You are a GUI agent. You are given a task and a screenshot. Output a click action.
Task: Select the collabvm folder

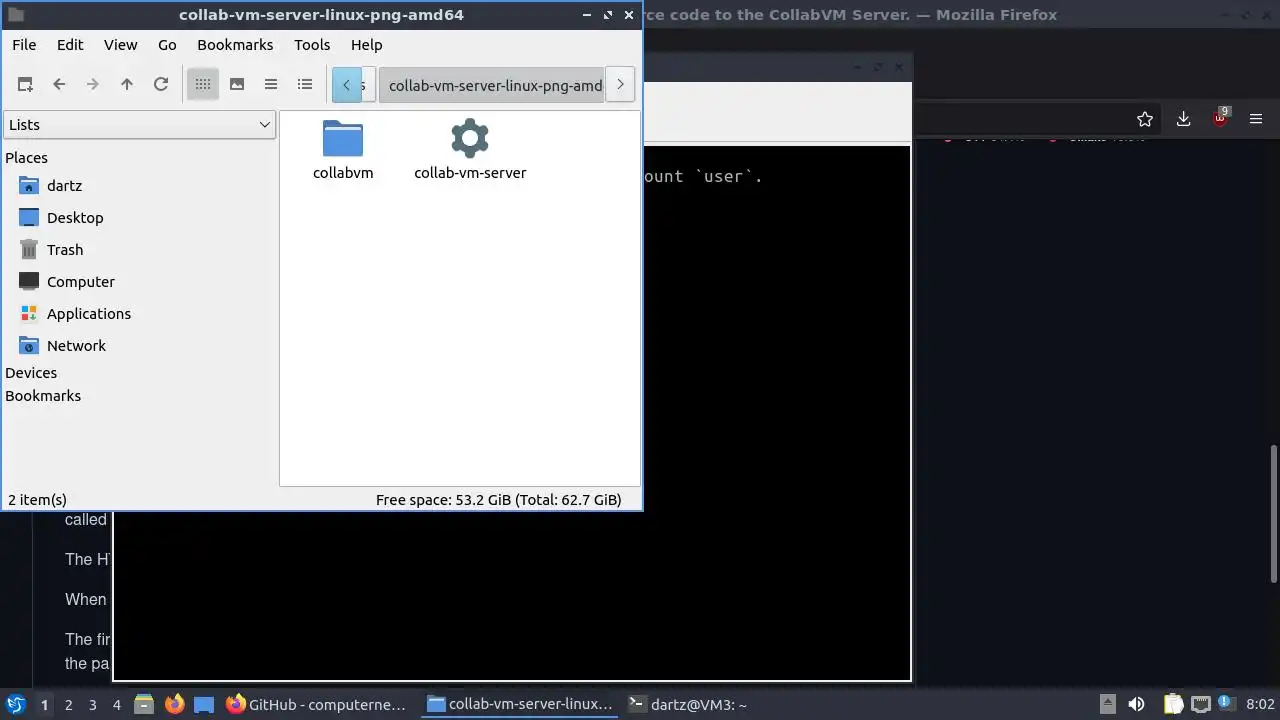343,150
